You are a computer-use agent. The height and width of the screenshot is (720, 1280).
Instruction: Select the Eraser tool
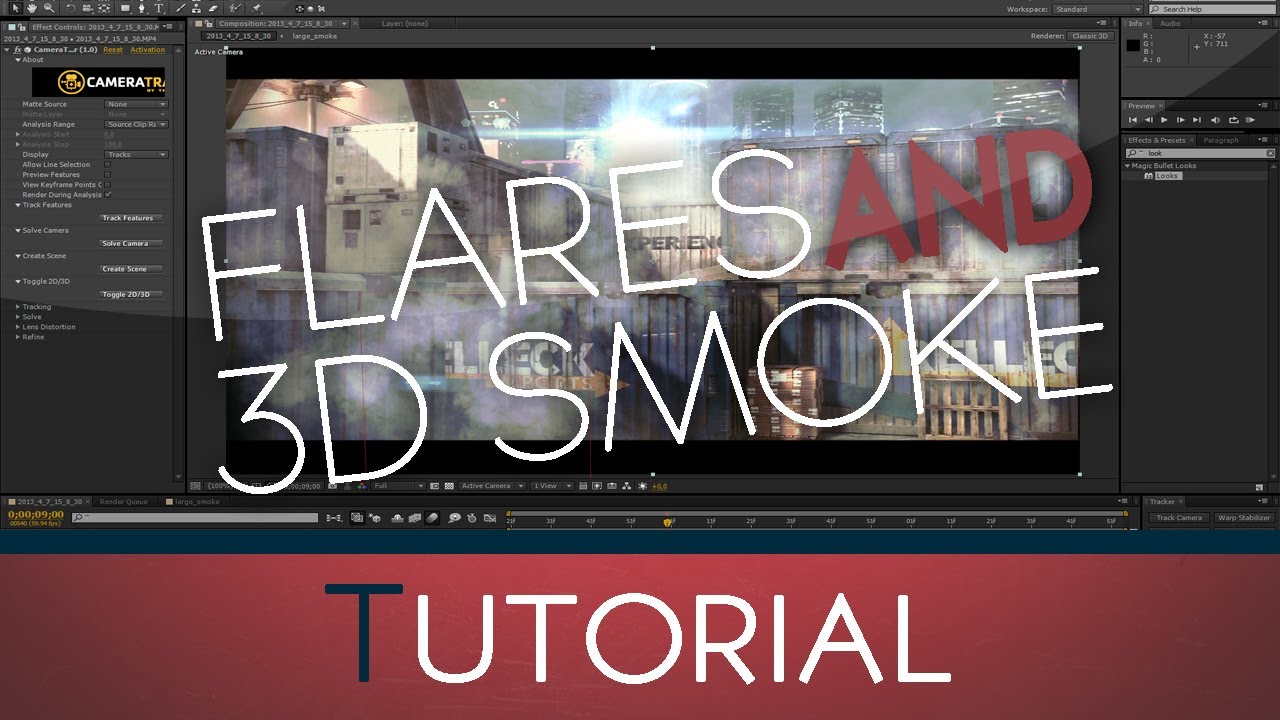(x=213, y=8)
